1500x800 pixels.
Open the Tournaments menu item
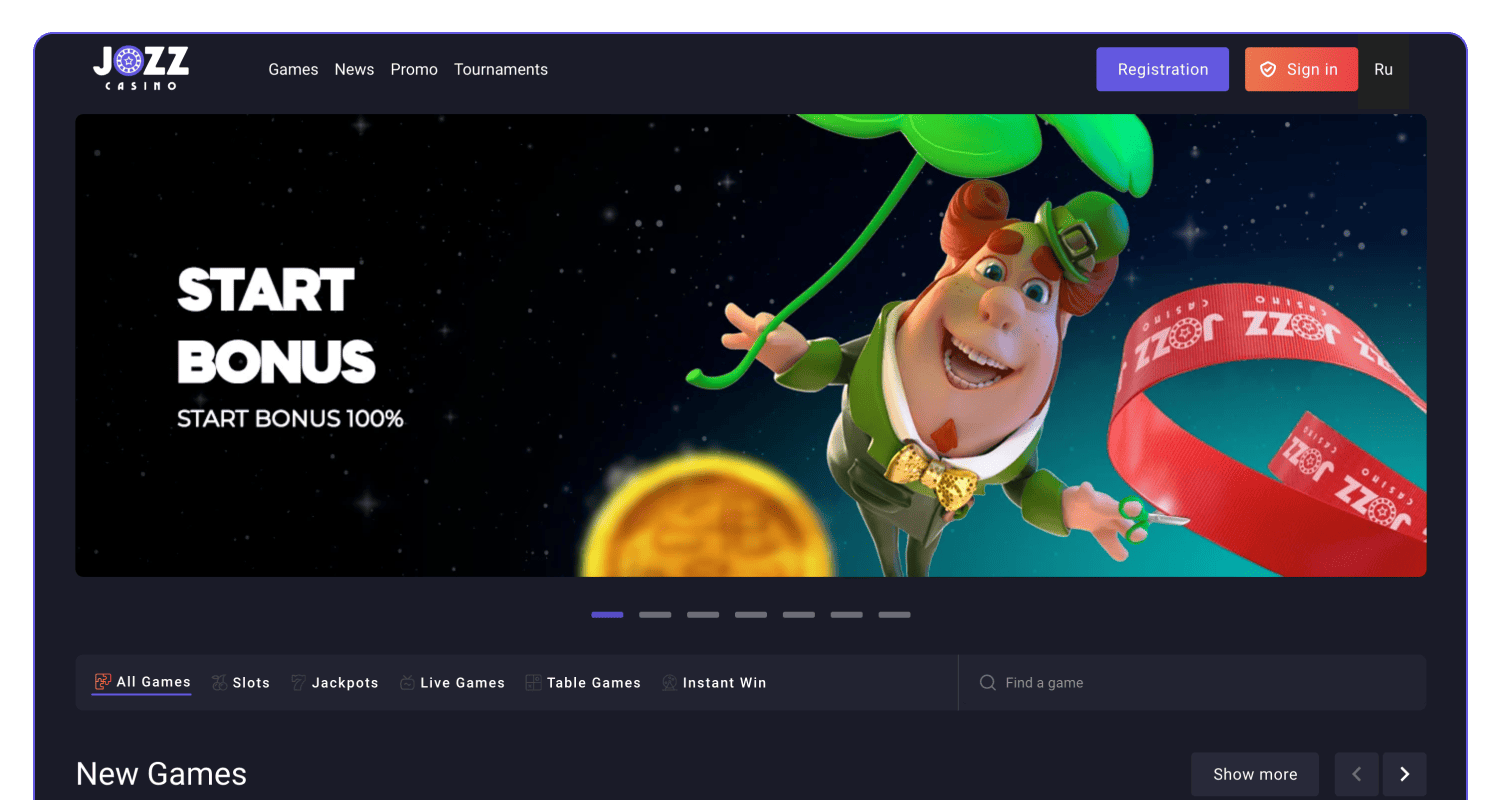(501, 69)
